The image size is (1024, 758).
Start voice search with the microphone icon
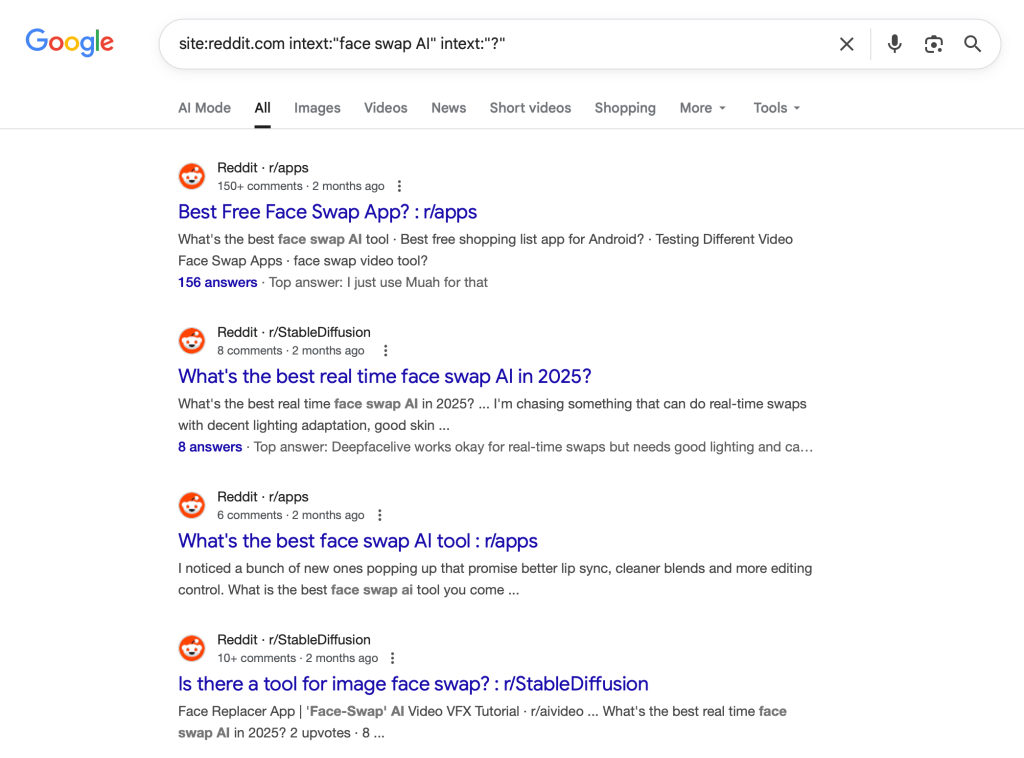coord(894,44)
